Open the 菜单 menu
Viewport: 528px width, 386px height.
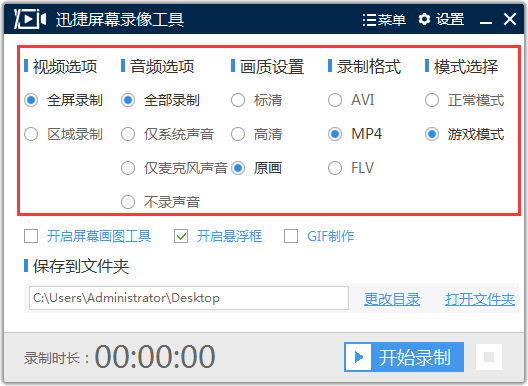pos(384,20)
